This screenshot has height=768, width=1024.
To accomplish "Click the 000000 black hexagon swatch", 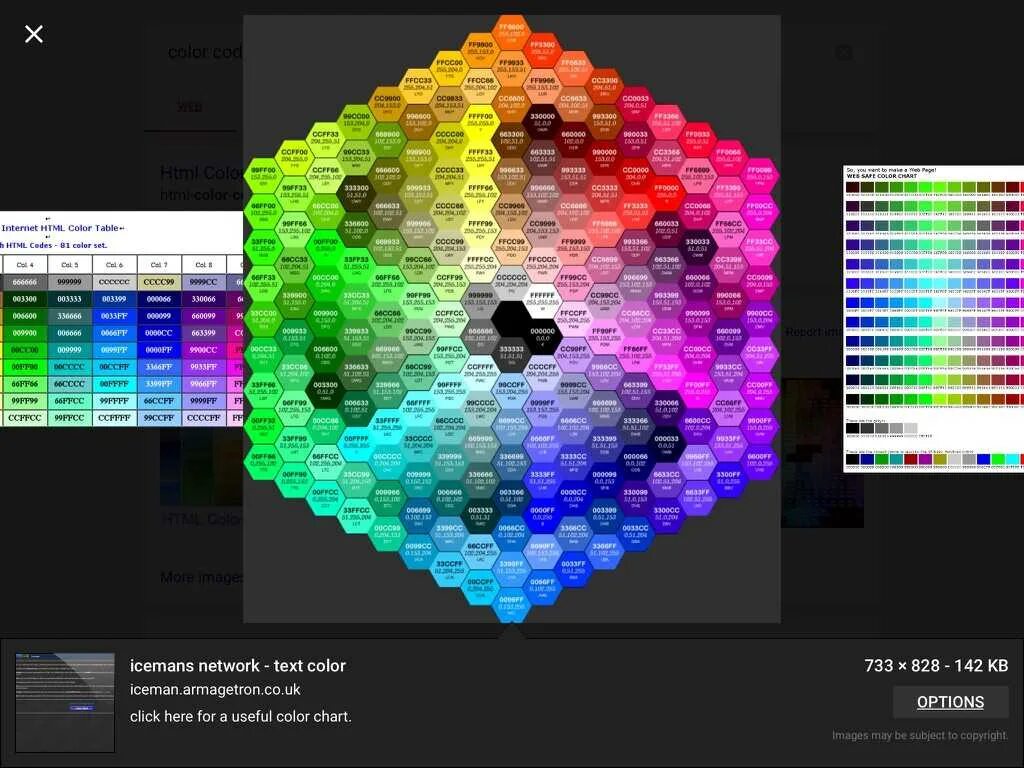I will (x=542, y=336).
